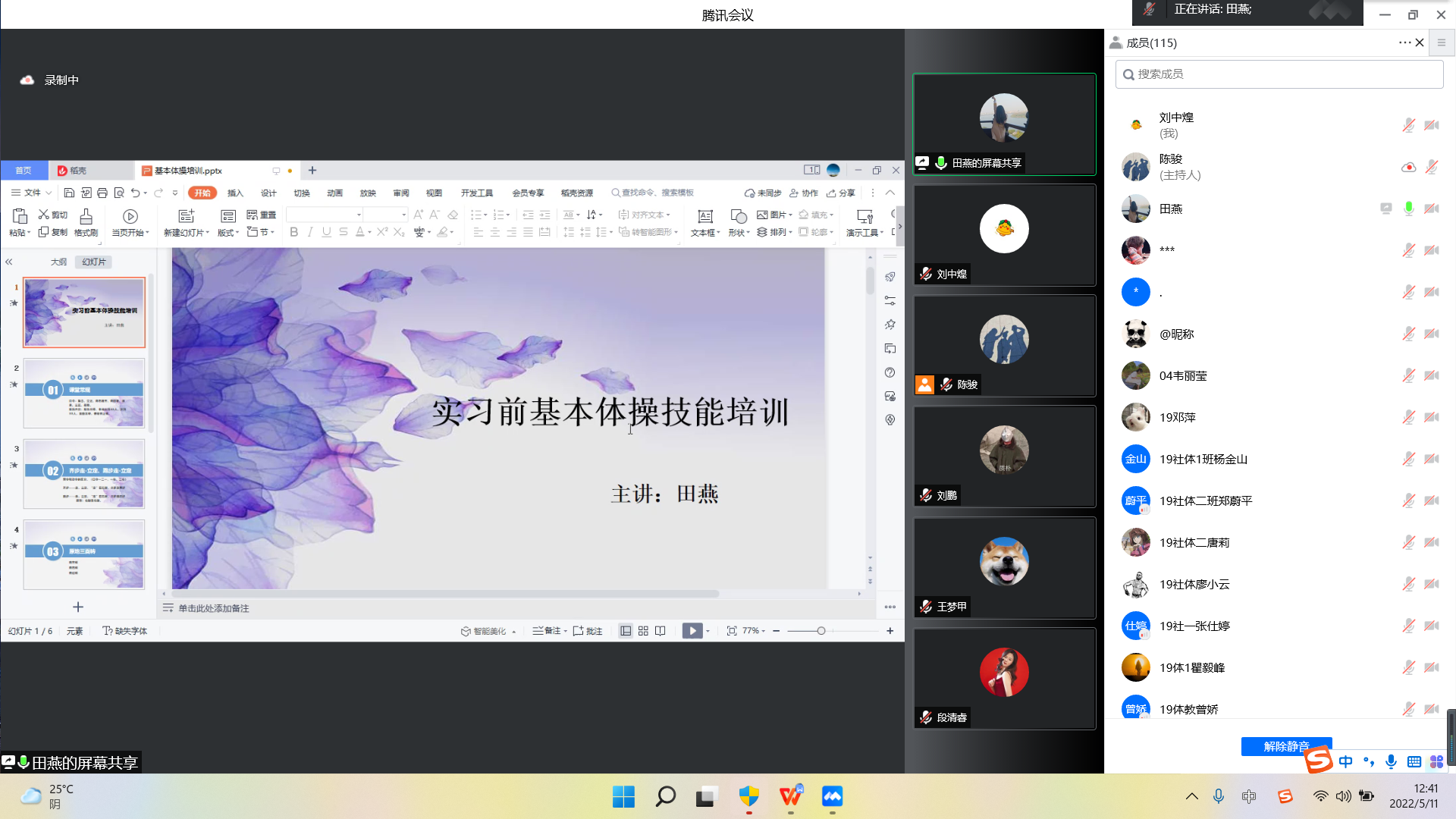
Task: Open the 版式 layout dropdown
Action: click(x=228, y=233)
